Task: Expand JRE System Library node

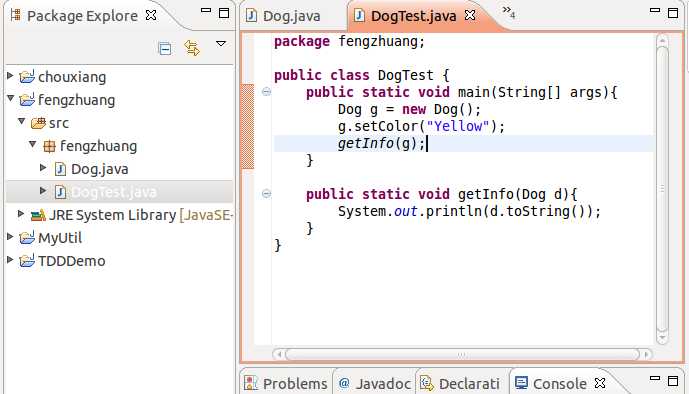Action: [21, 213]
